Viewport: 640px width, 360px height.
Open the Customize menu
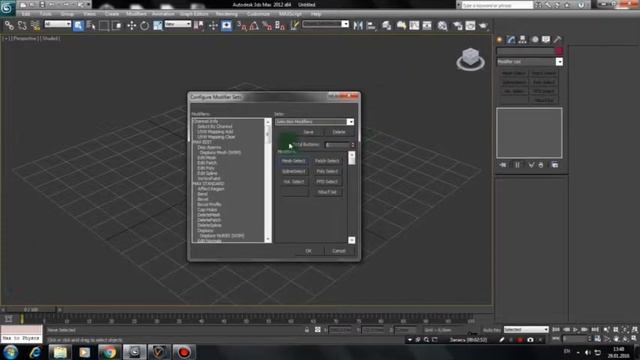click(258, 14)
